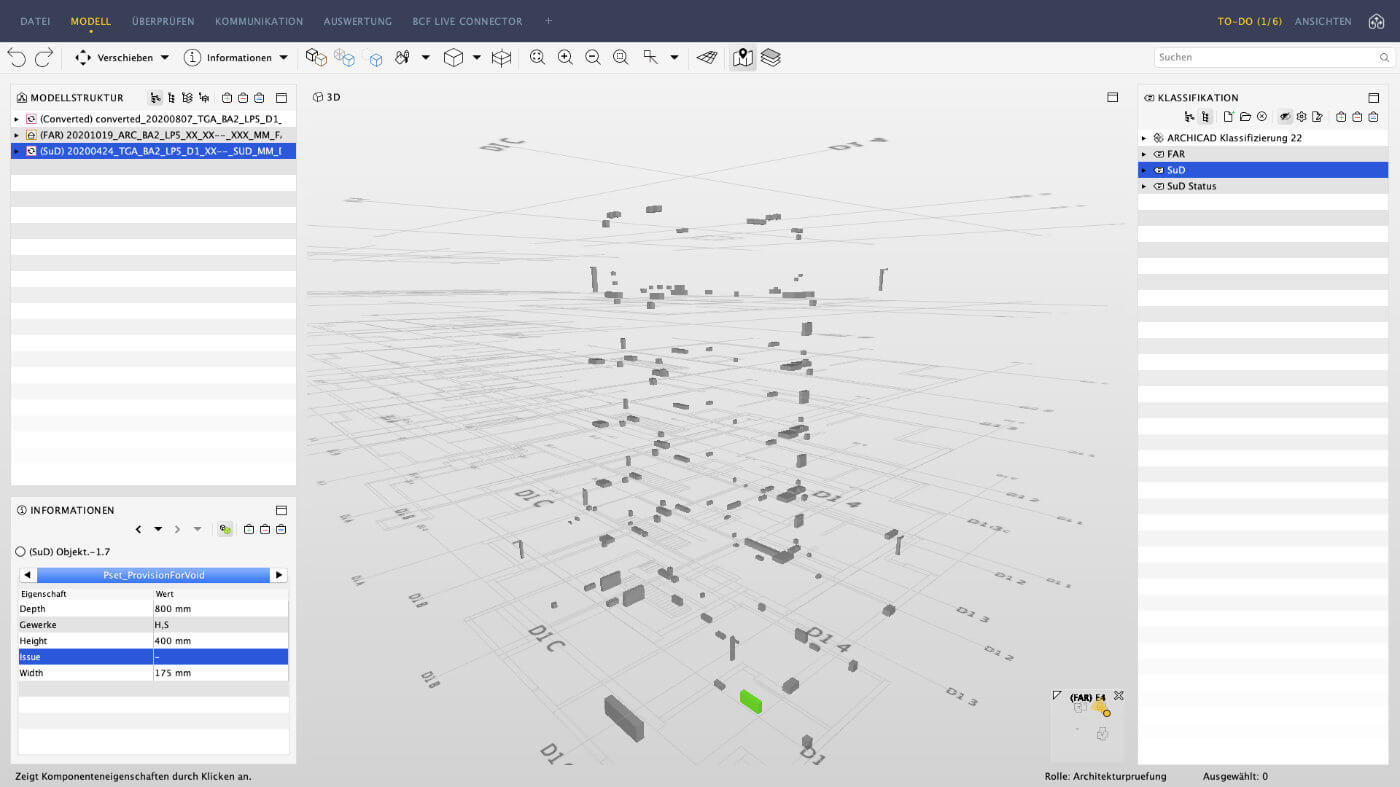Toggle visibility with the eye icon in Klassifikation
The width and height of the screenshot is (1400, 787).
(1285, 116)
